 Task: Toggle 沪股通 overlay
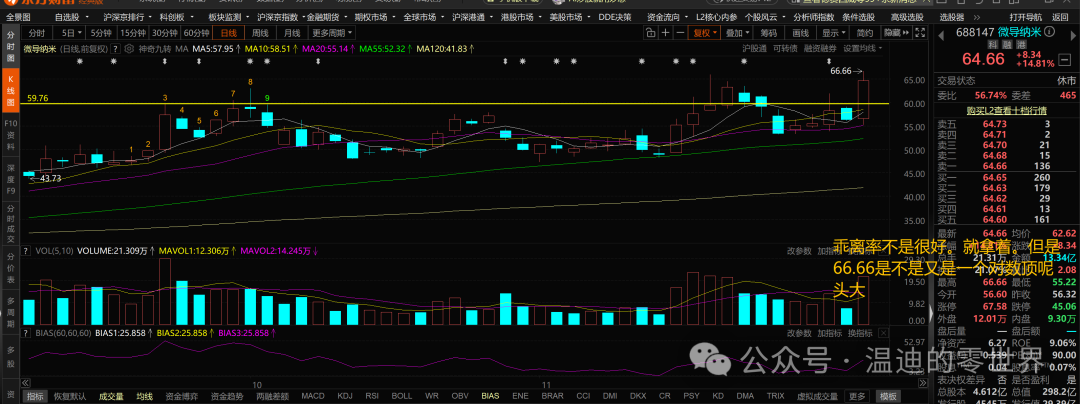coord(754,48)
